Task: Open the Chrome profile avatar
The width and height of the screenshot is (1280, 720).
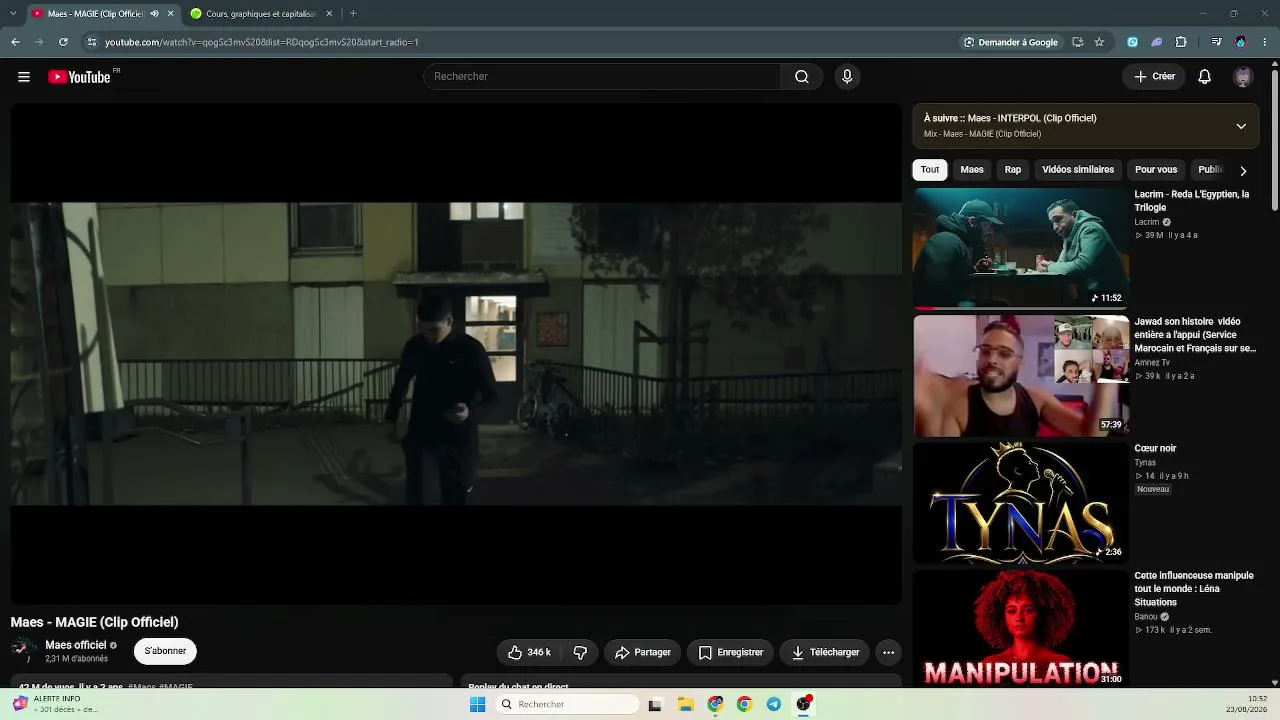Action: point(1241,42)
